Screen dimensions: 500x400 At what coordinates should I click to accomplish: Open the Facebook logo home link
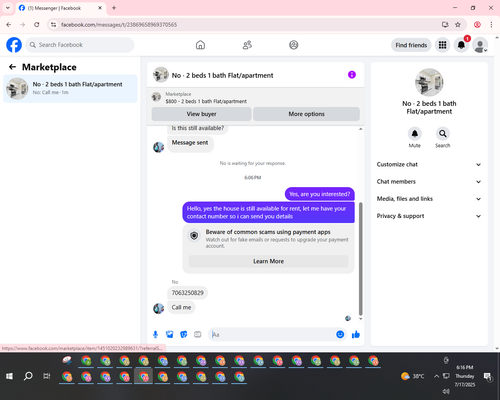[14, 45]
